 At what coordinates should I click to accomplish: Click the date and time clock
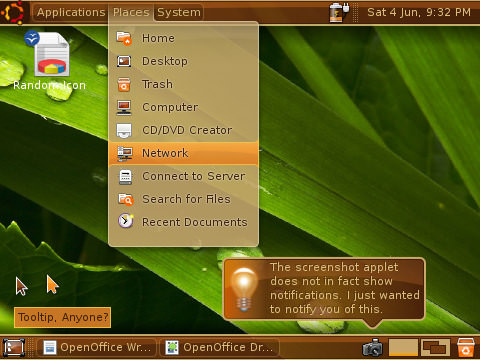[419, 12]
